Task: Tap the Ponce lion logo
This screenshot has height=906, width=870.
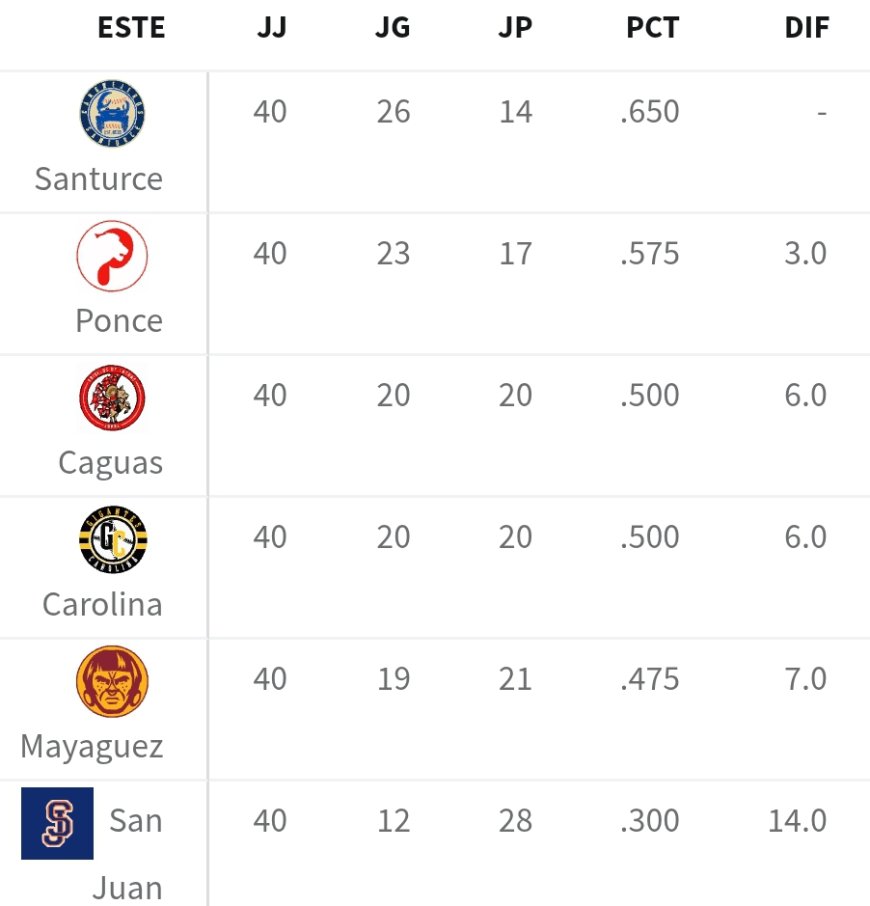Action: pyautogui.click(x=112, y=256)
